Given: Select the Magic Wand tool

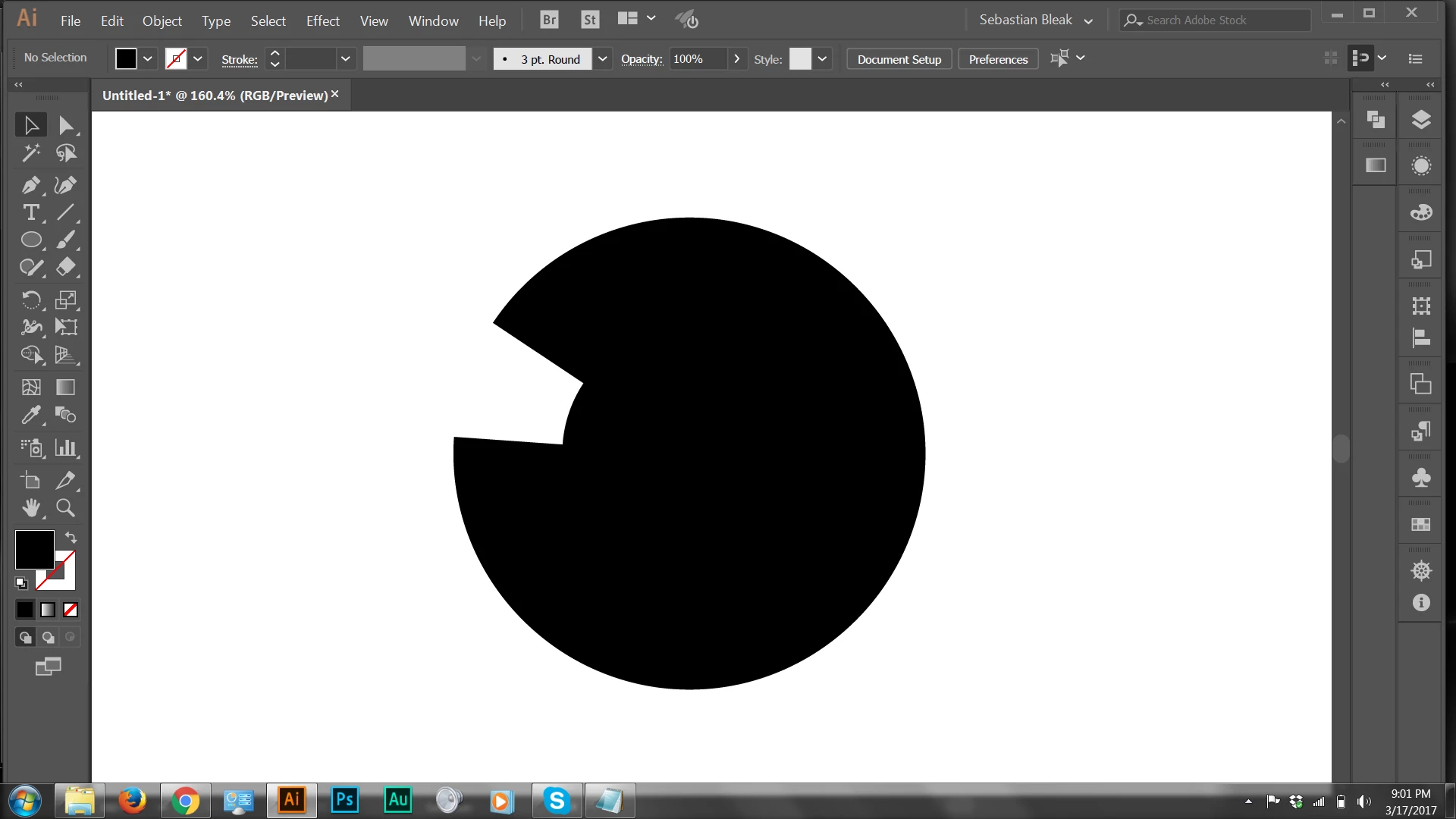Looking at the screenshot, I should pyautogui.click(x=30, y=153).
